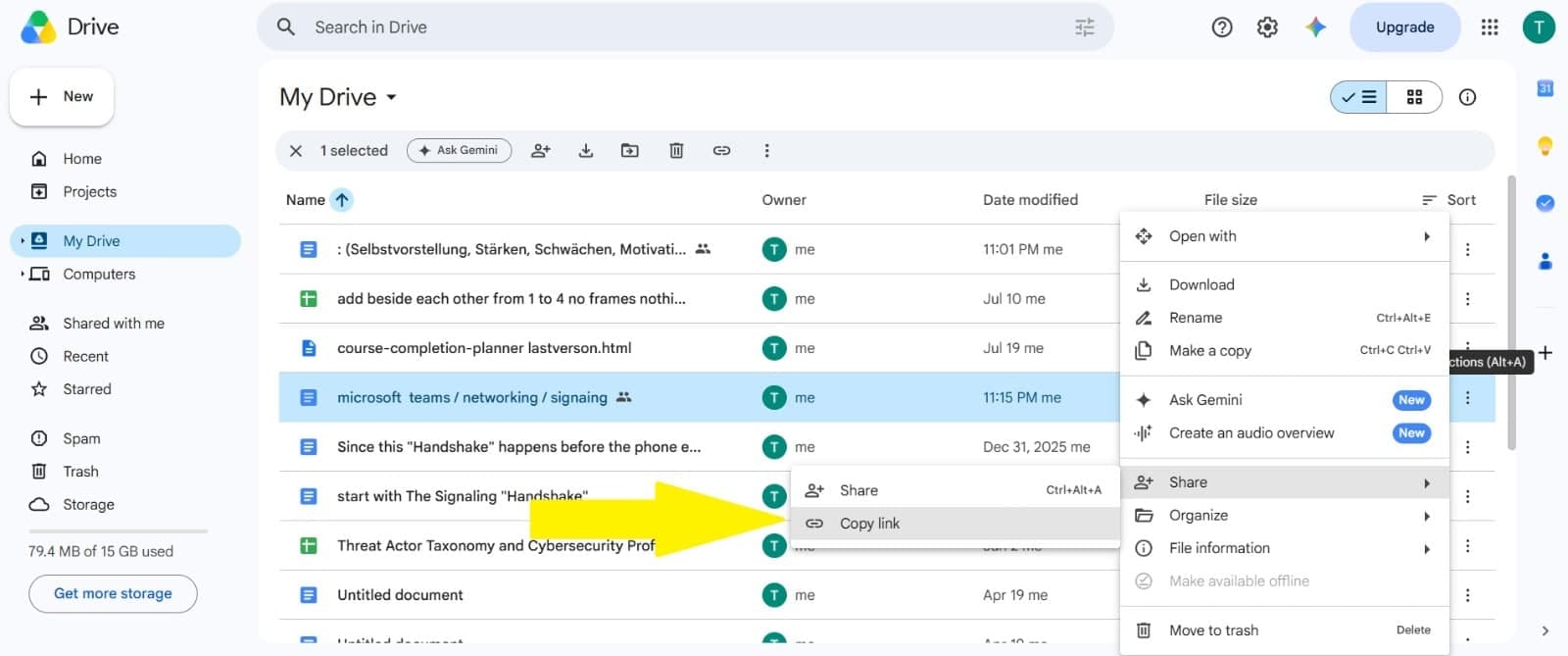Expand My Drive tree in sidebar

coord(23,241)
